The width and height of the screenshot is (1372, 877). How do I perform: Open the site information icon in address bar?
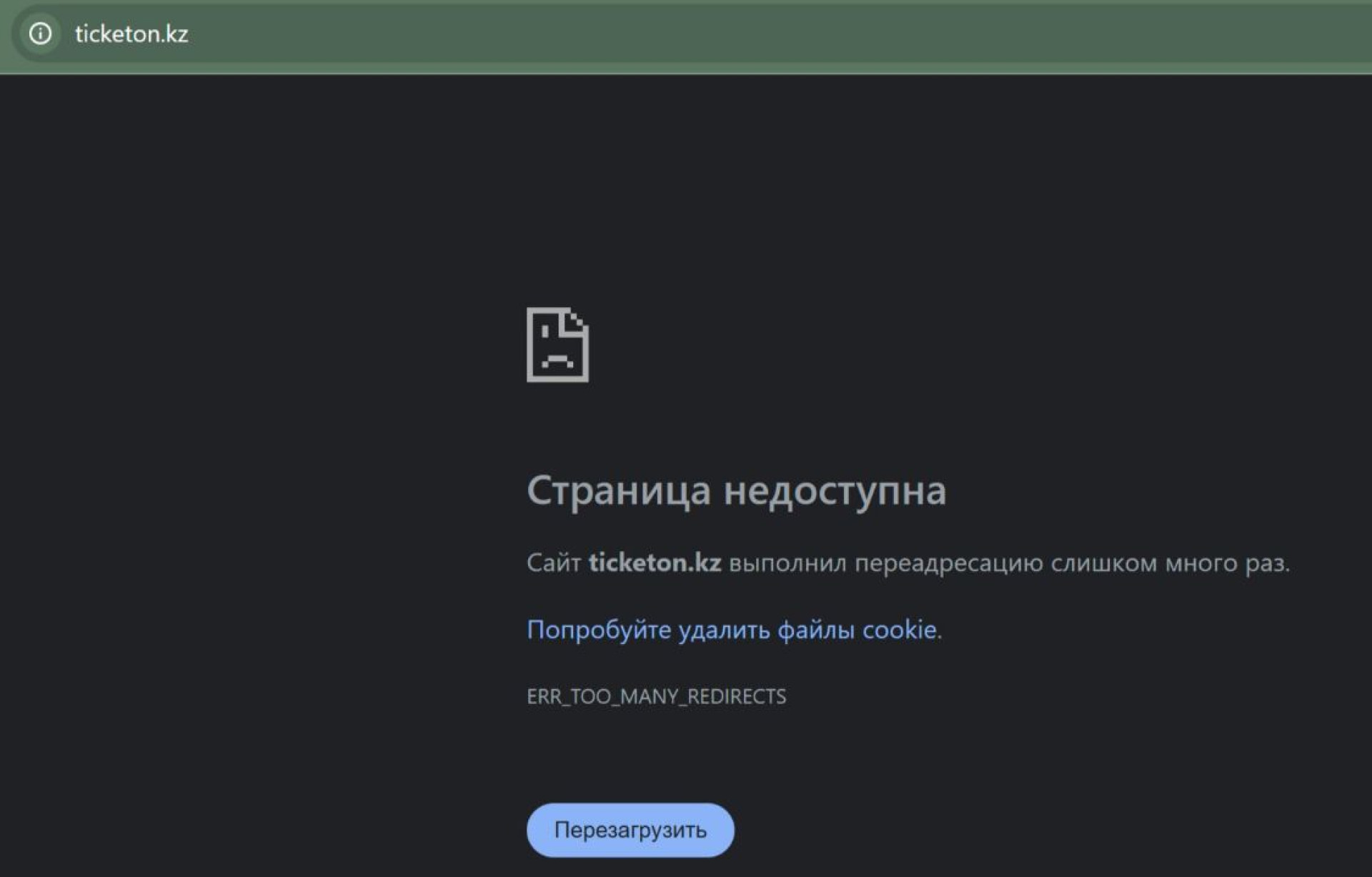click(40, 34)
